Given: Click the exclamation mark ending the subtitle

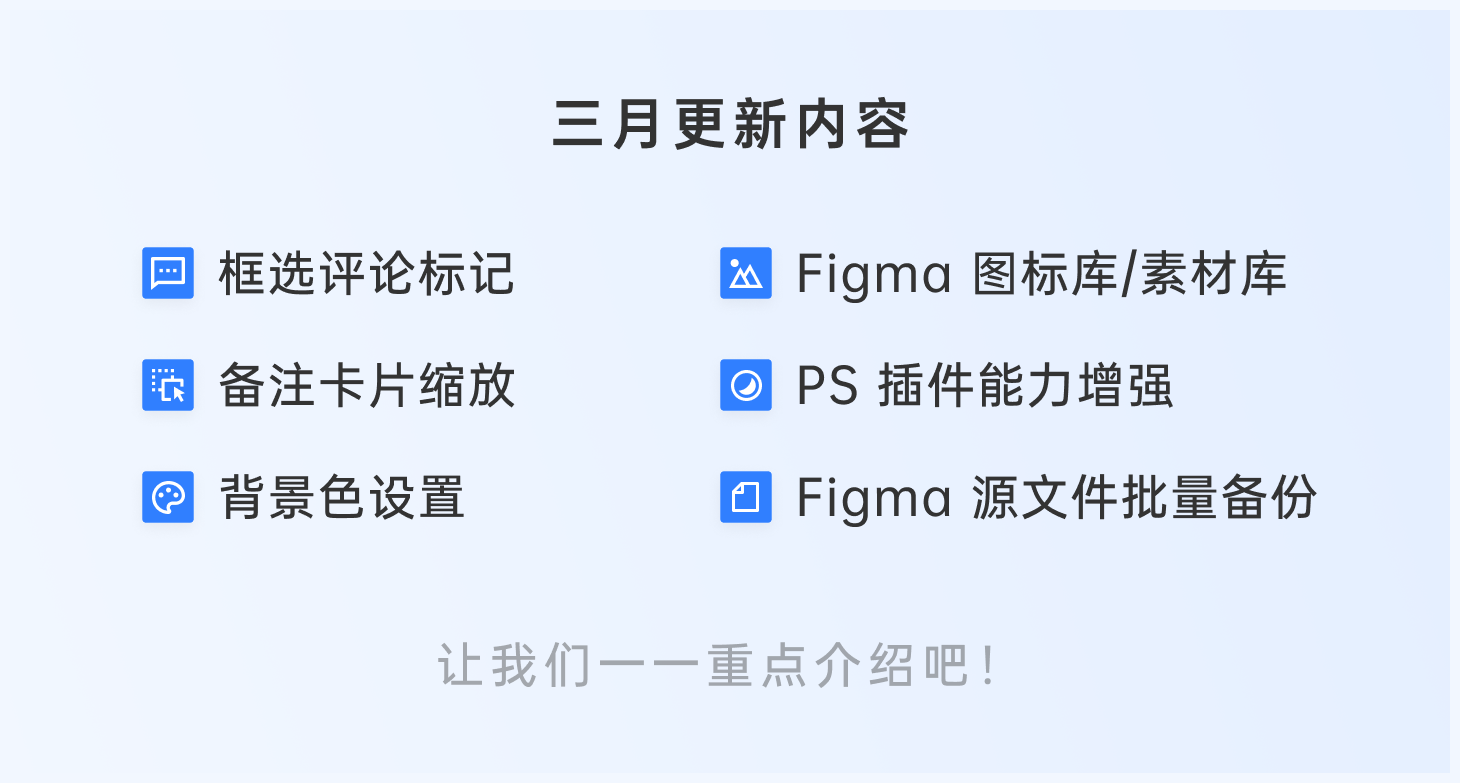Looking at the screenshot, I should (989, 666).
